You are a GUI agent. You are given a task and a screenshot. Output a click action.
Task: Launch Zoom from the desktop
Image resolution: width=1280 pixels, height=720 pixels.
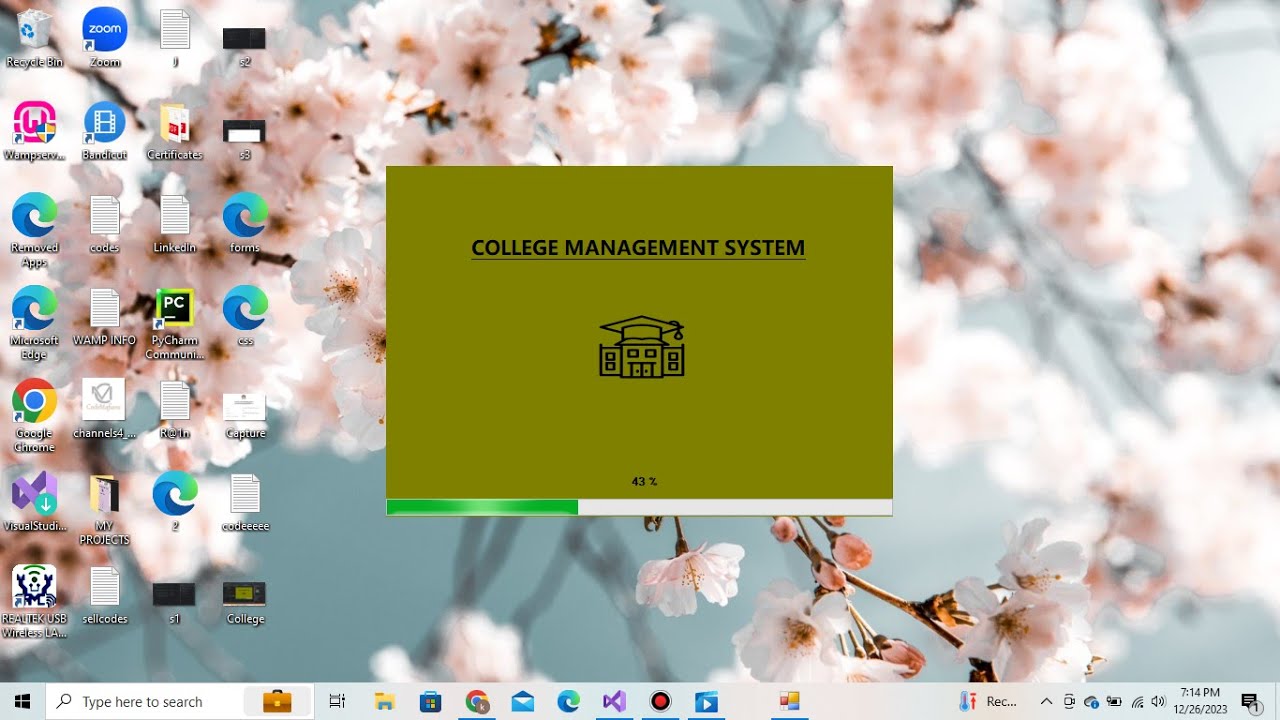click(104, 38)
